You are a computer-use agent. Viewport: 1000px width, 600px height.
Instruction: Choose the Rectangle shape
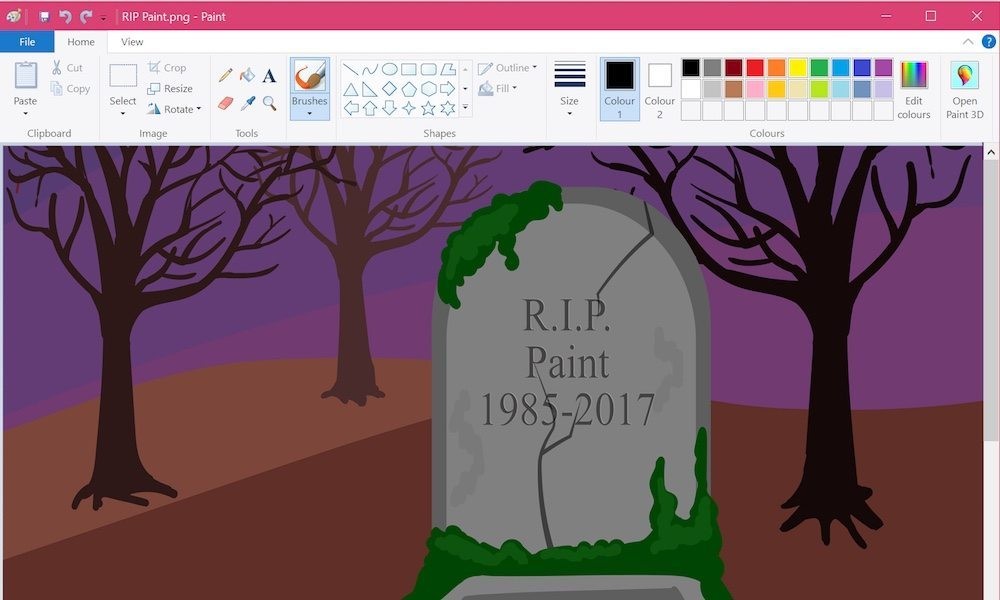pyautogui.click(x=409, y=70)
